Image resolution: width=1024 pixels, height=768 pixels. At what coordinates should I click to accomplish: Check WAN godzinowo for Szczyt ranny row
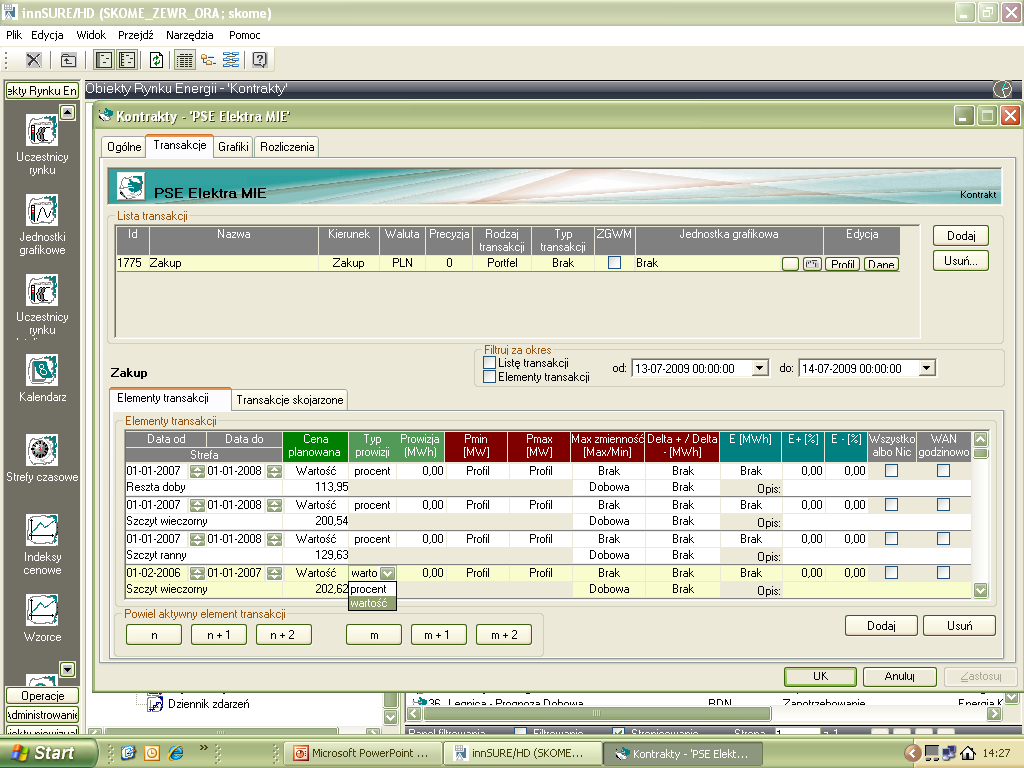click(x=944, y=538)
